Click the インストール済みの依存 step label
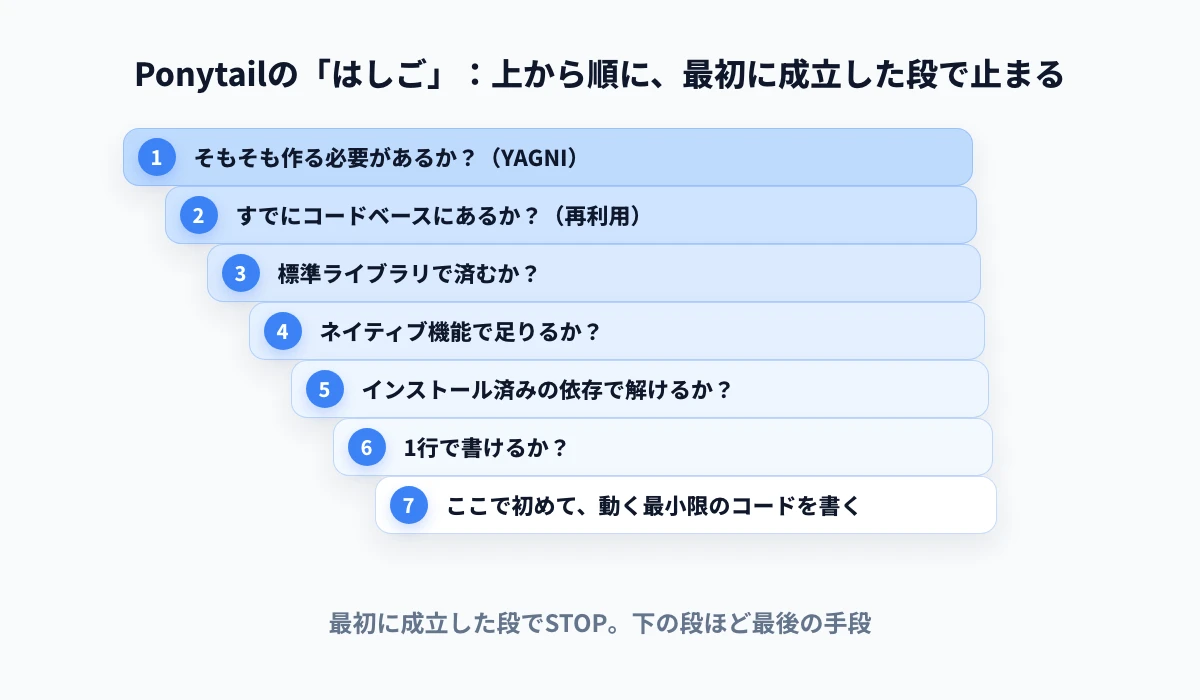This screenshot has height=700, width=1200. 547,390
